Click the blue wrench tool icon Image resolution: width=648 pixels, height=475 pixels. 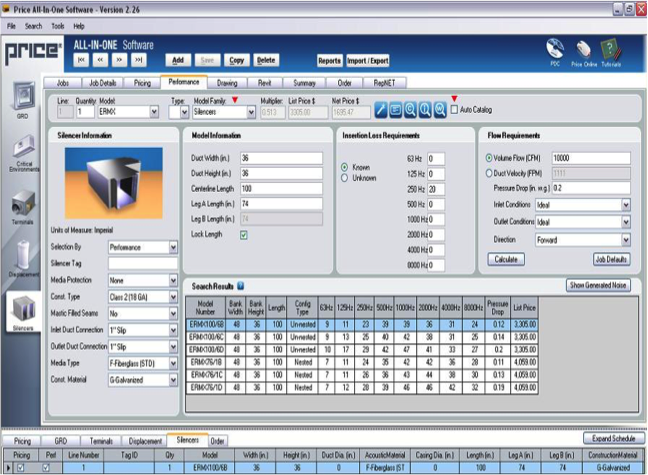(x=381, y=110)
